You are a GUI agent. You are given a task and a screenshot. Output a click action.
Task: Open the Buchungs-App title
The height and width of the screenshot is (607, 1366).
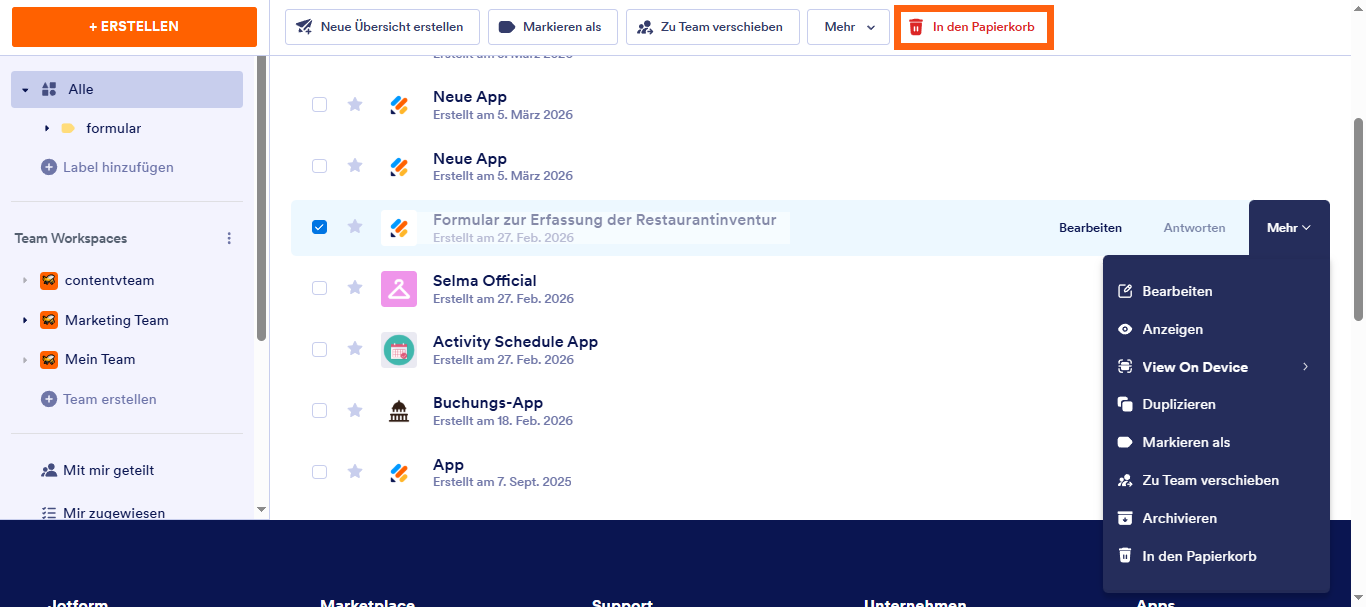tap(488, 403)
